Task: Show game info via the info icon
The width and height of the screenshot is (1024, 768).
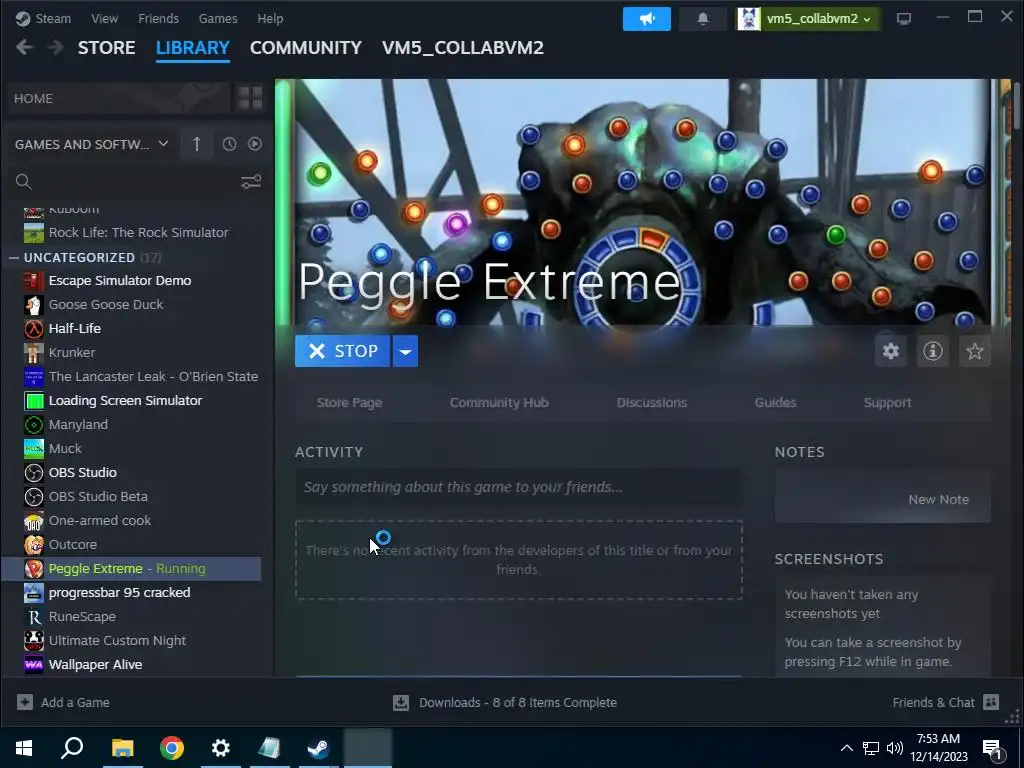Action: [933, 351]
